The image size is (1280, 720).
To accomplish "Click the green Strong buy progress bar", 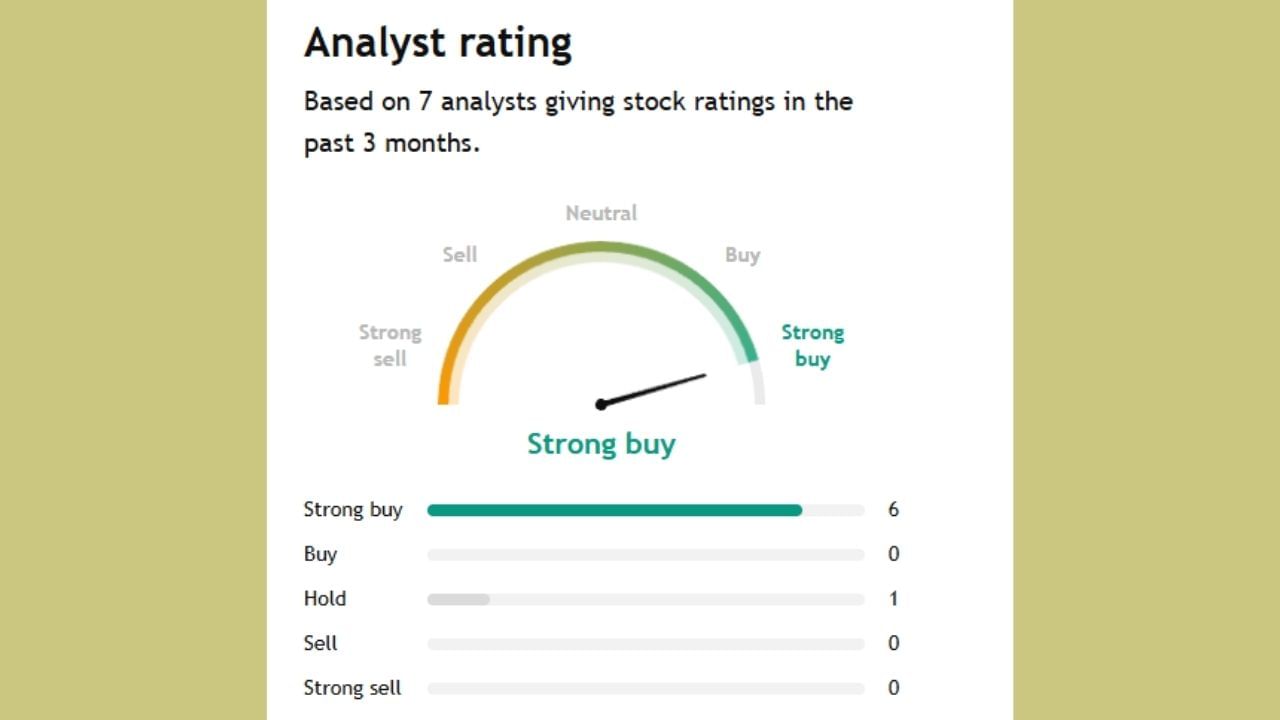I will (x=614, y=510).
